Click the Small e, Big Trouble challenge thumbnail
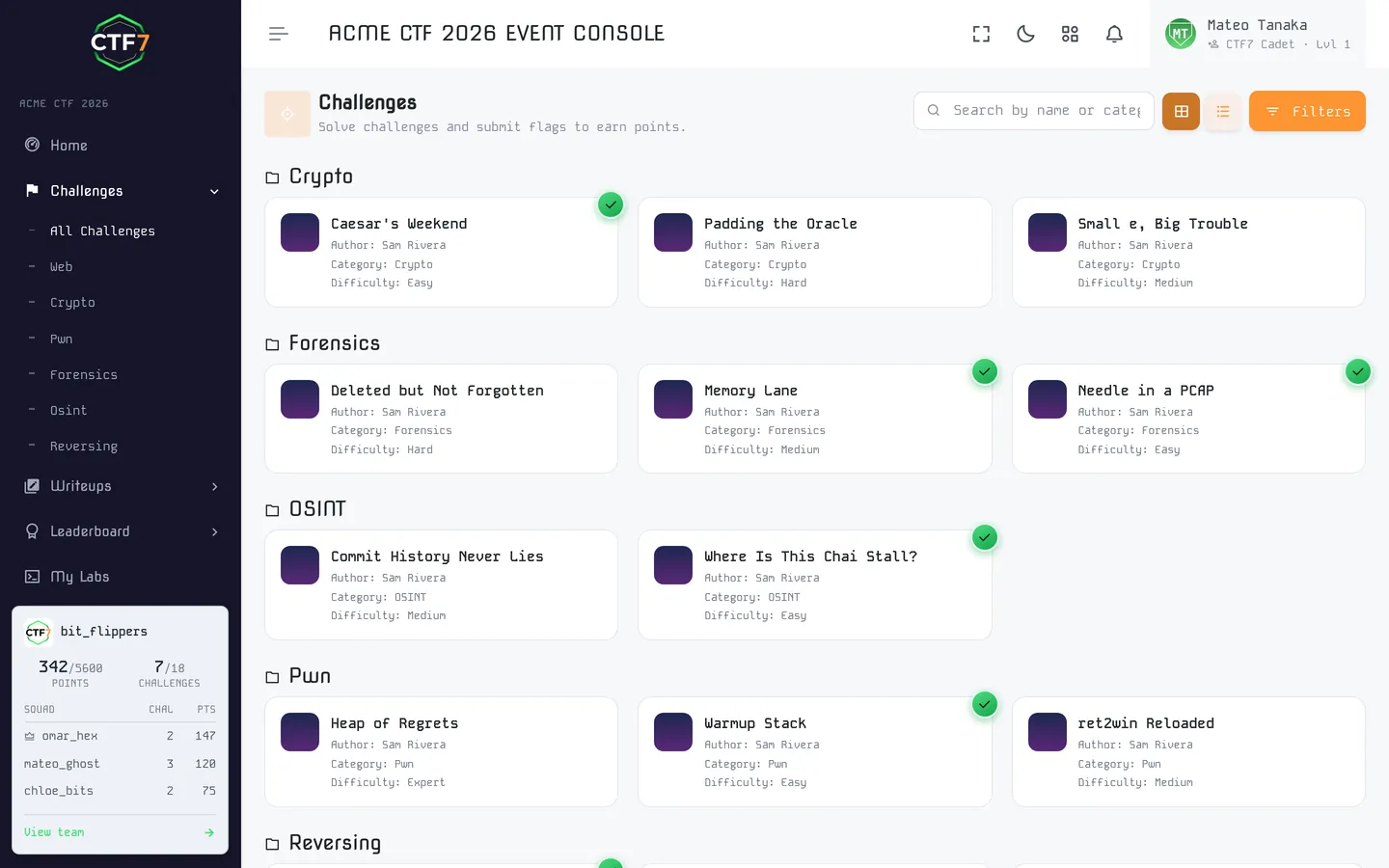The height and width of the screenshot is (868, 1389). click(1047, 232)
